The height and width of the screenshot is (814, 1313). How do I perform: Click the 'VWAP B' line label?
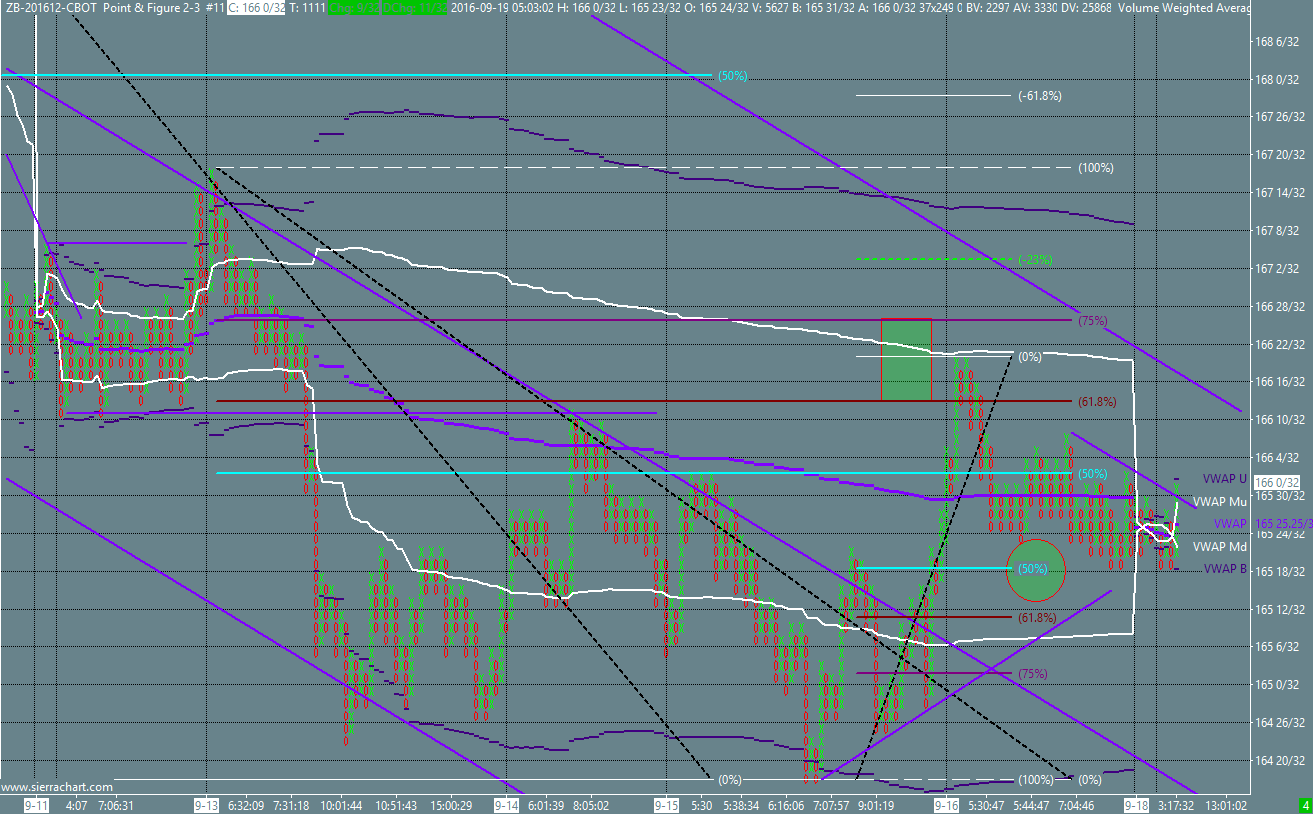[x=1225, y=569]
